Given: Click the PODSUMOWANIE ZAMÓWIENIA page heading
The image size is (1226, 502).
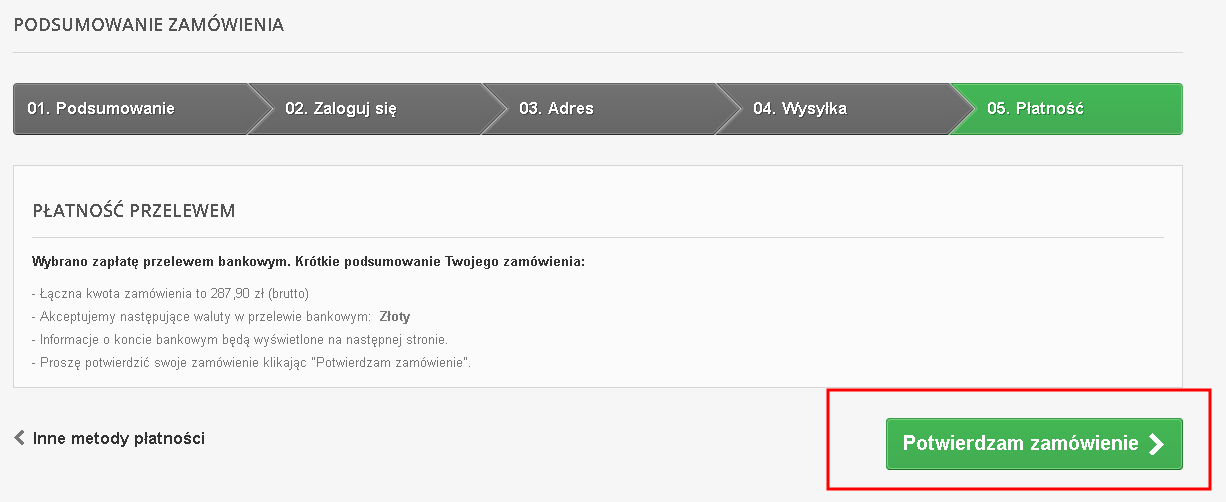Looking at the screenshot, I should click(149, 25).
